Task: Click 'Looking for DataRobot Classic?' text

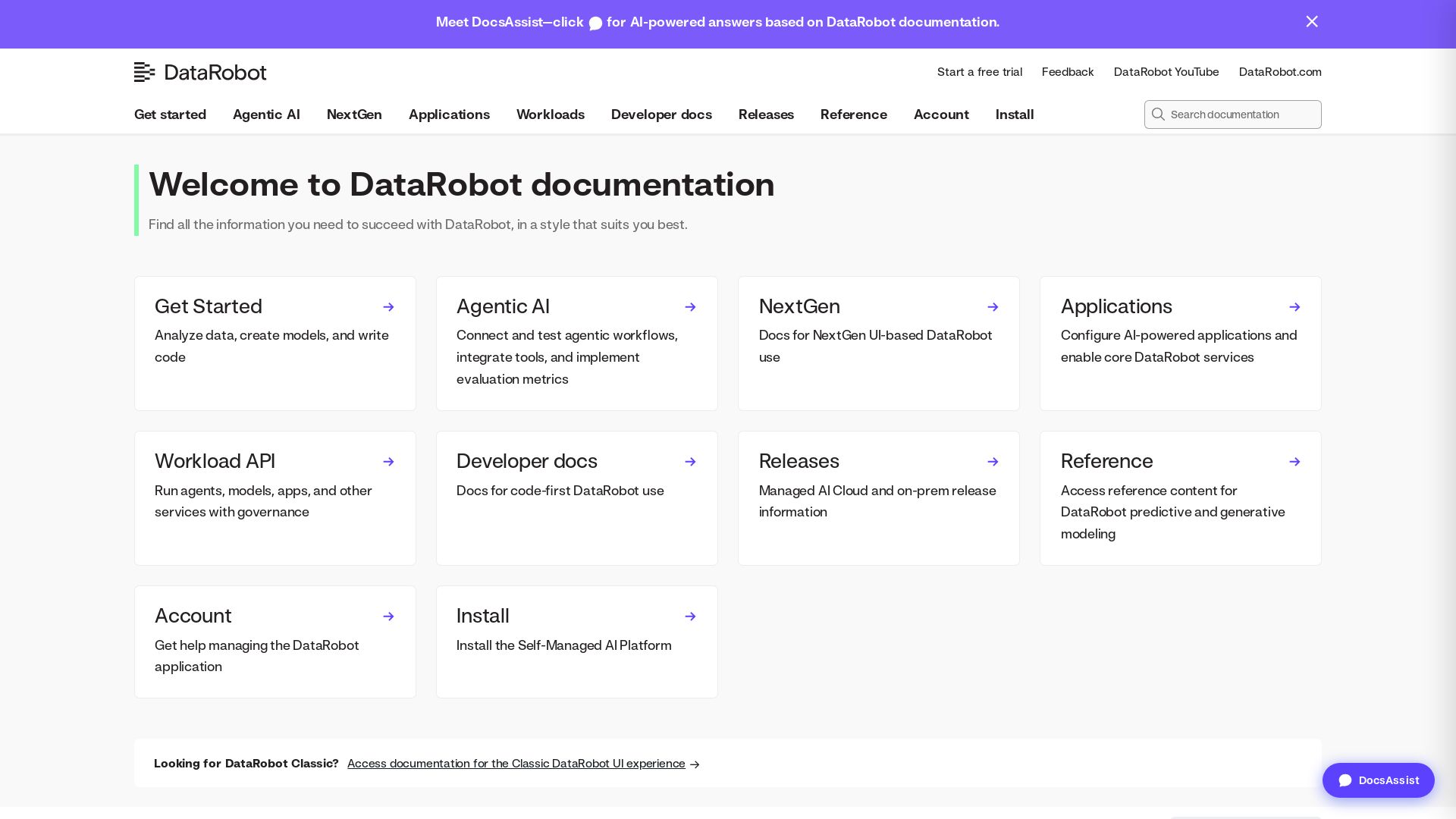Action: coord(246,764)
